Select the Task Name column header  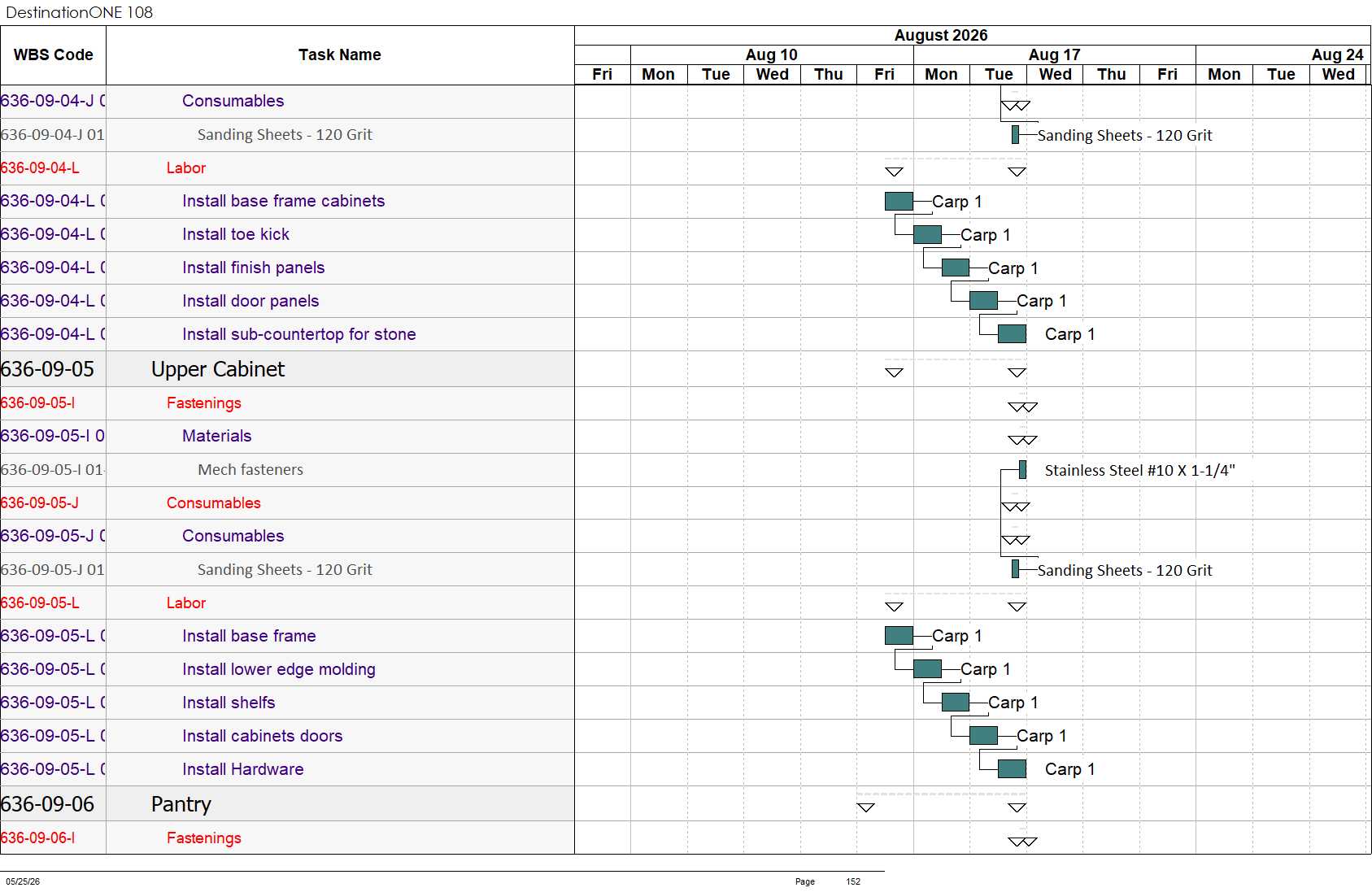point(340,55)
